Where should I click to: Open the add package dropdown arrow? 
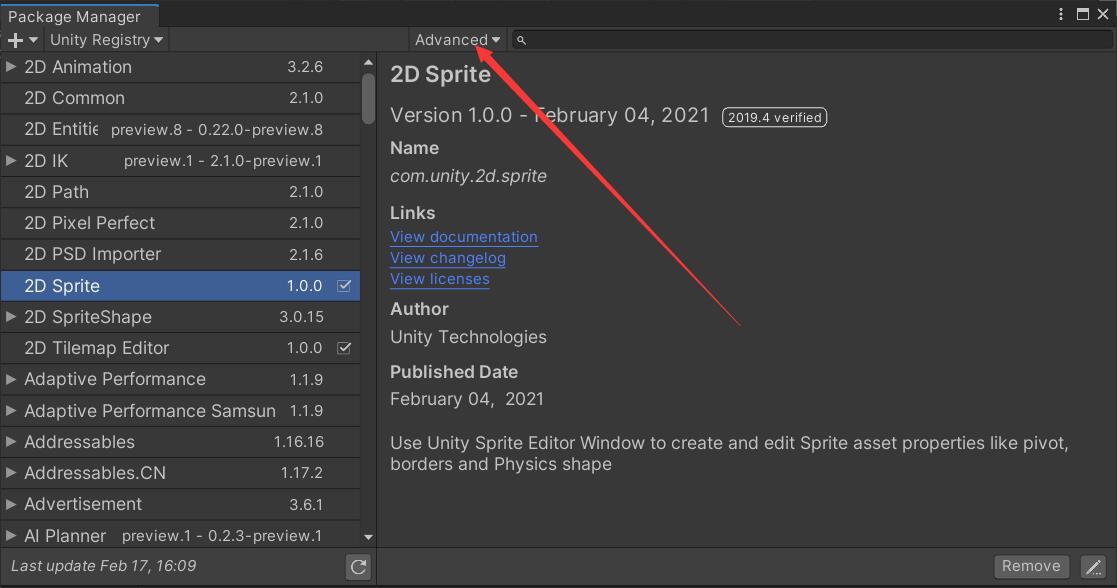[30, 40]
